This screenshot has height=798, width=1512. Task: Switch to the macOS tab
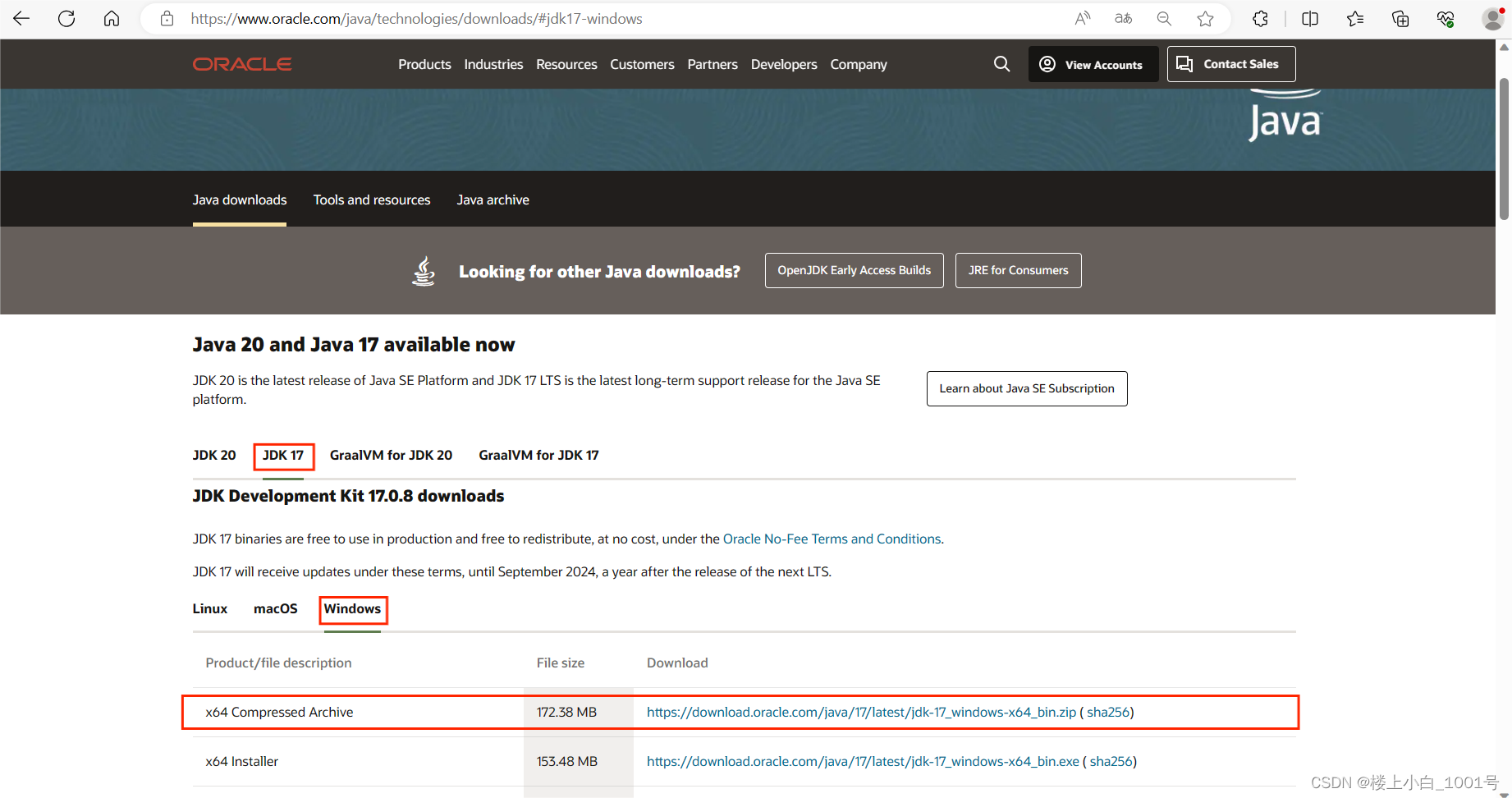click(x=276, y=608)
